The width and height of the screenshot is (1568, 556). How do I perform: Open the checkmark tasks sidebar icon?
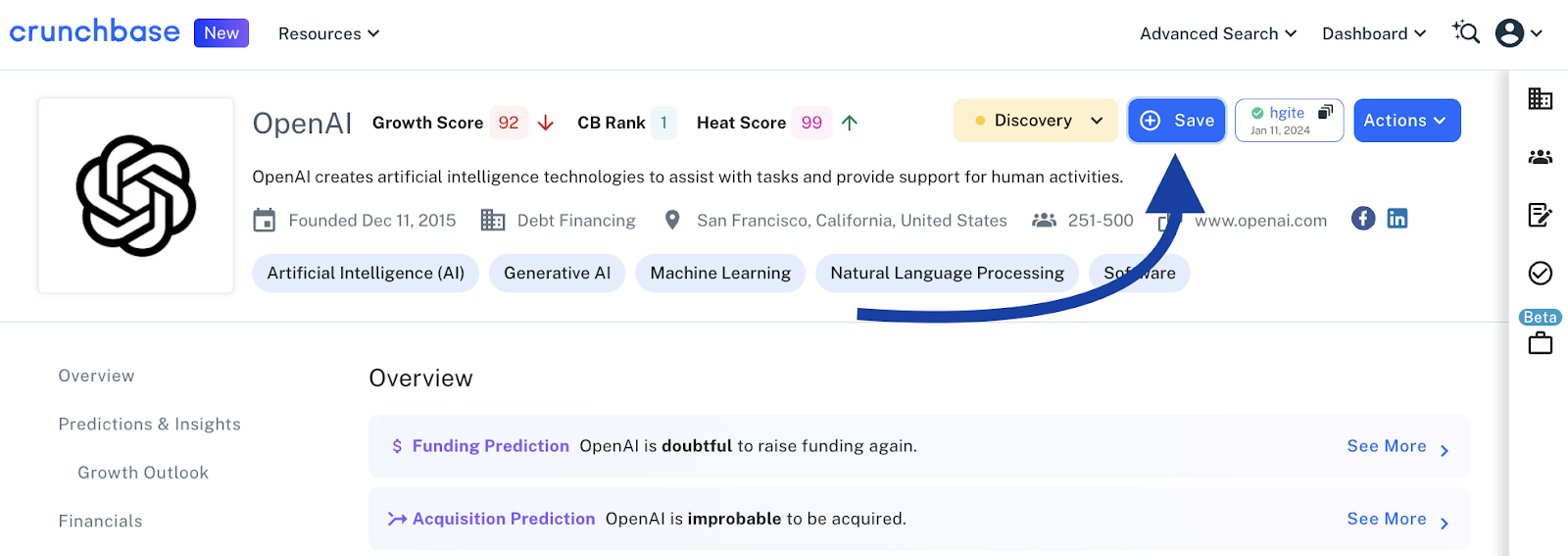(x=1540, y=273)
